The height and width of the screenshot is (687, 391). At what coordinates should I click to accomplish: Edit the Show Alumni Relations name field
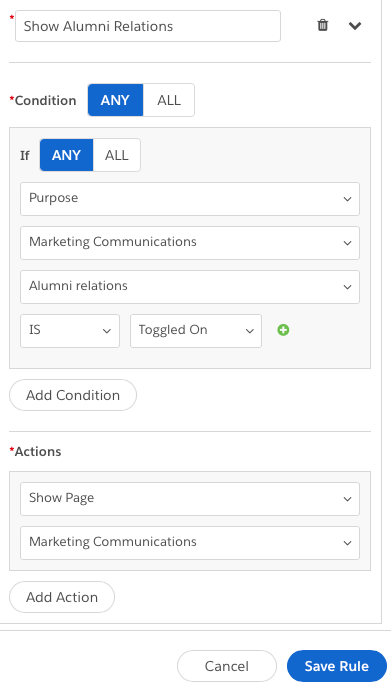coord(148,26)
